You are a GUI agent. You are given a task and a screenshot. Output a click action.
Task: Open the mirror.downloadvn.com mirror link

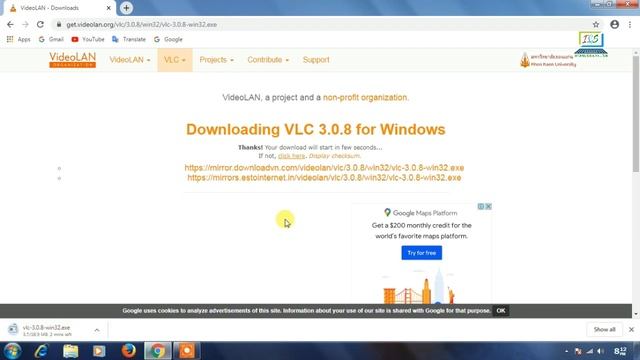tap(324, 168)
